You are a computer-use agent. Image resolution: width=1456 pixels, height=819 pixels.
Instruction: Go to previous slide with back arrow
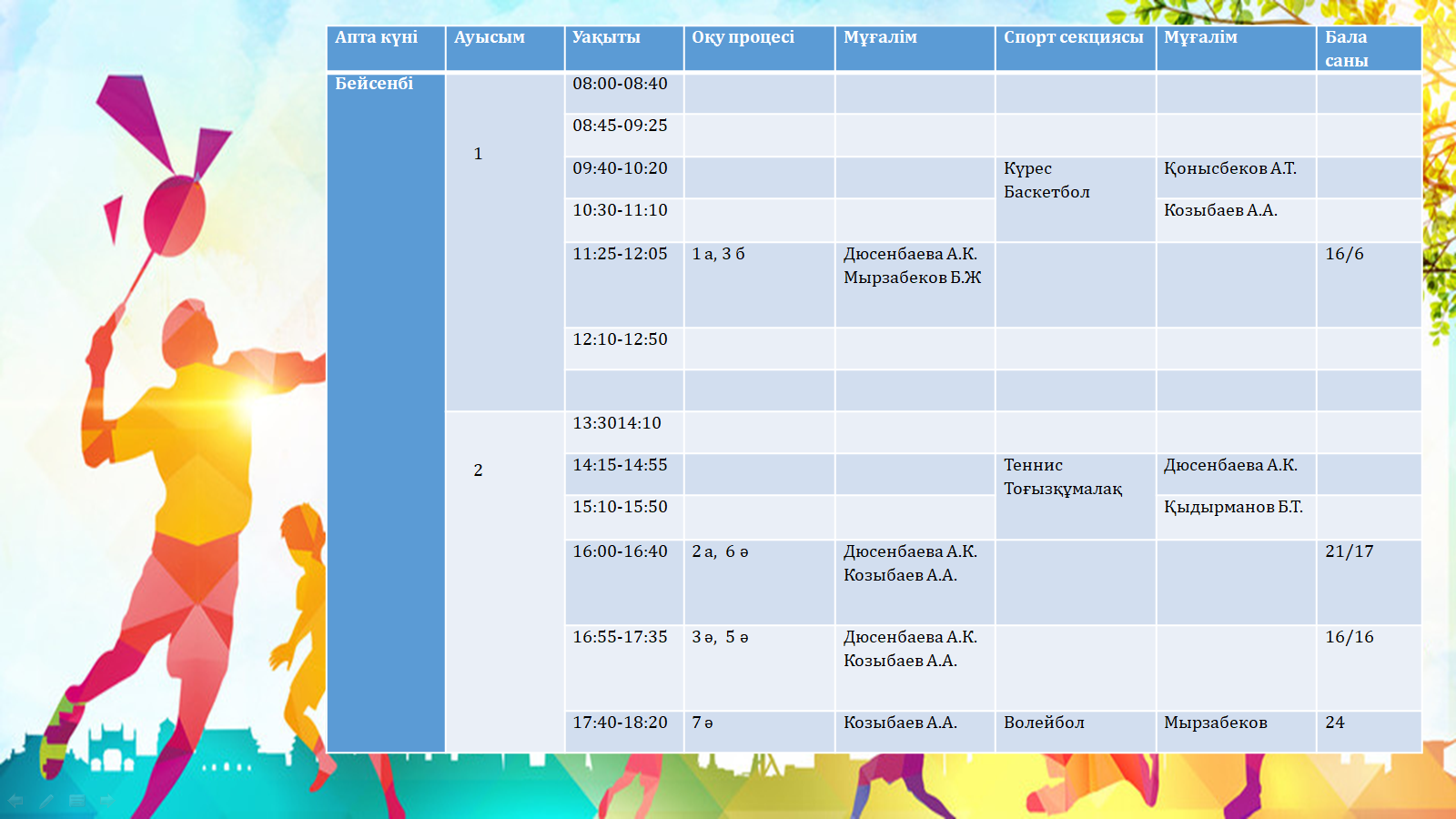pos(15,801)
